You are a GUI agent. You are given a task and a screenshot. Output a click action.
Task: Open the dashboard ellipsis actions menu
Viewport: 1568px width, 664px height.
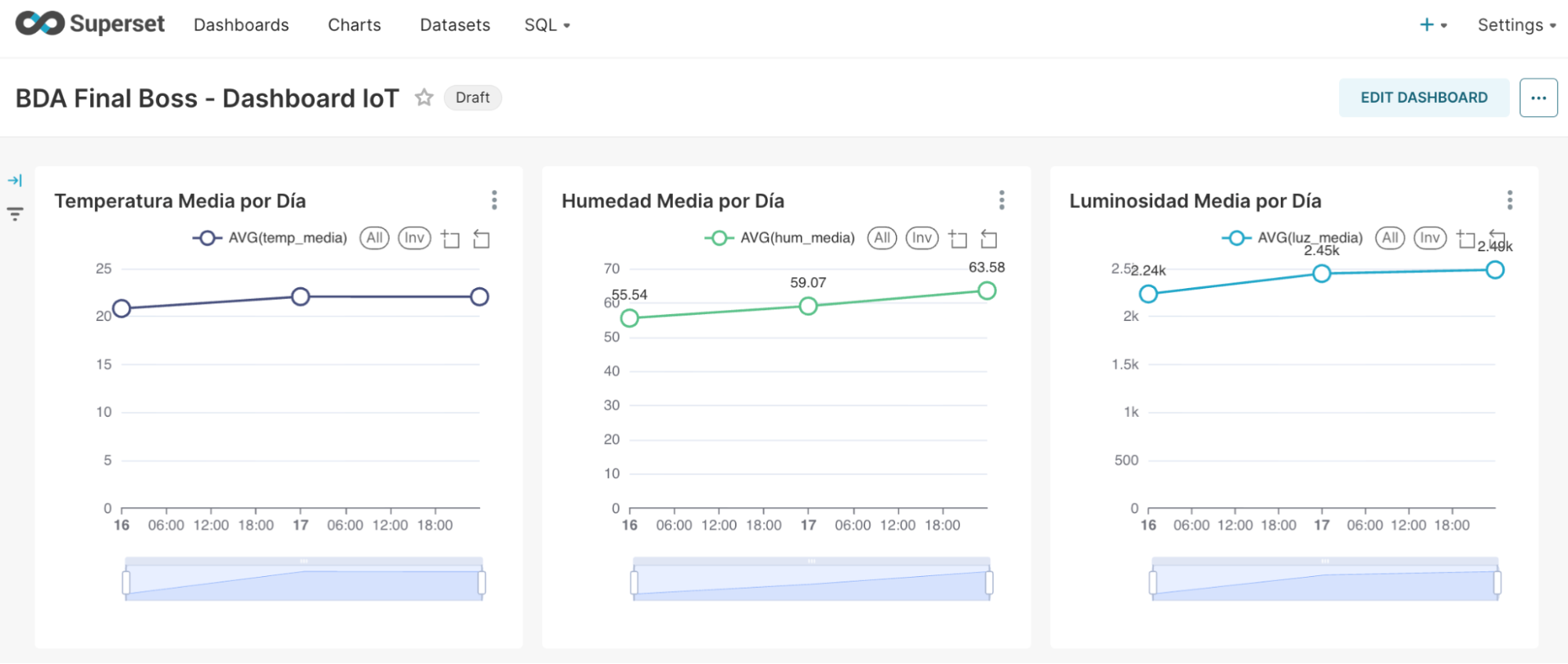point(1538,98)
